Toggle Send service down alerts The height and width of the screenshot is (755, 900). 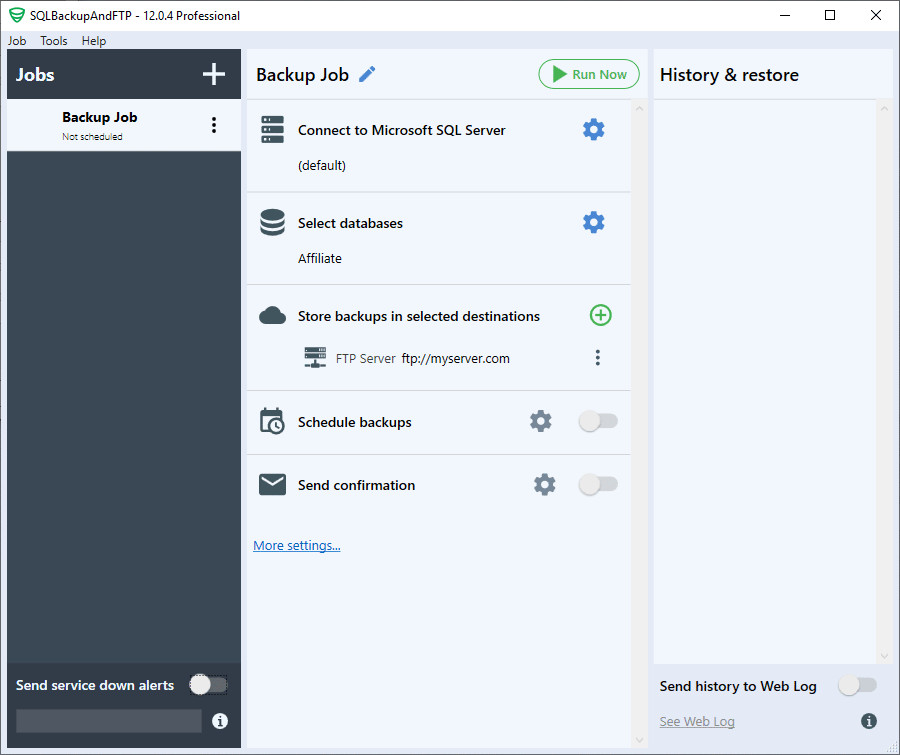[208, 684]
